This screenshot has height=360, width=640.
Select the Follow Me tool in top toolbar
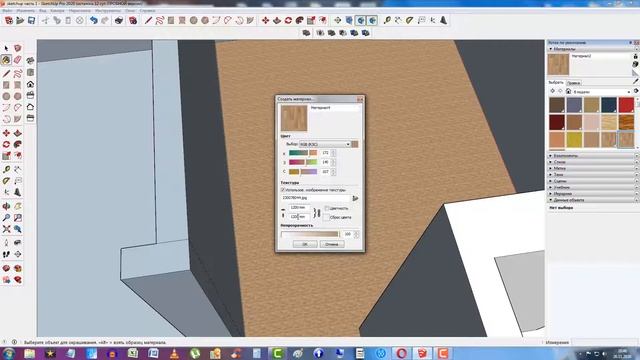coord(300,20)
